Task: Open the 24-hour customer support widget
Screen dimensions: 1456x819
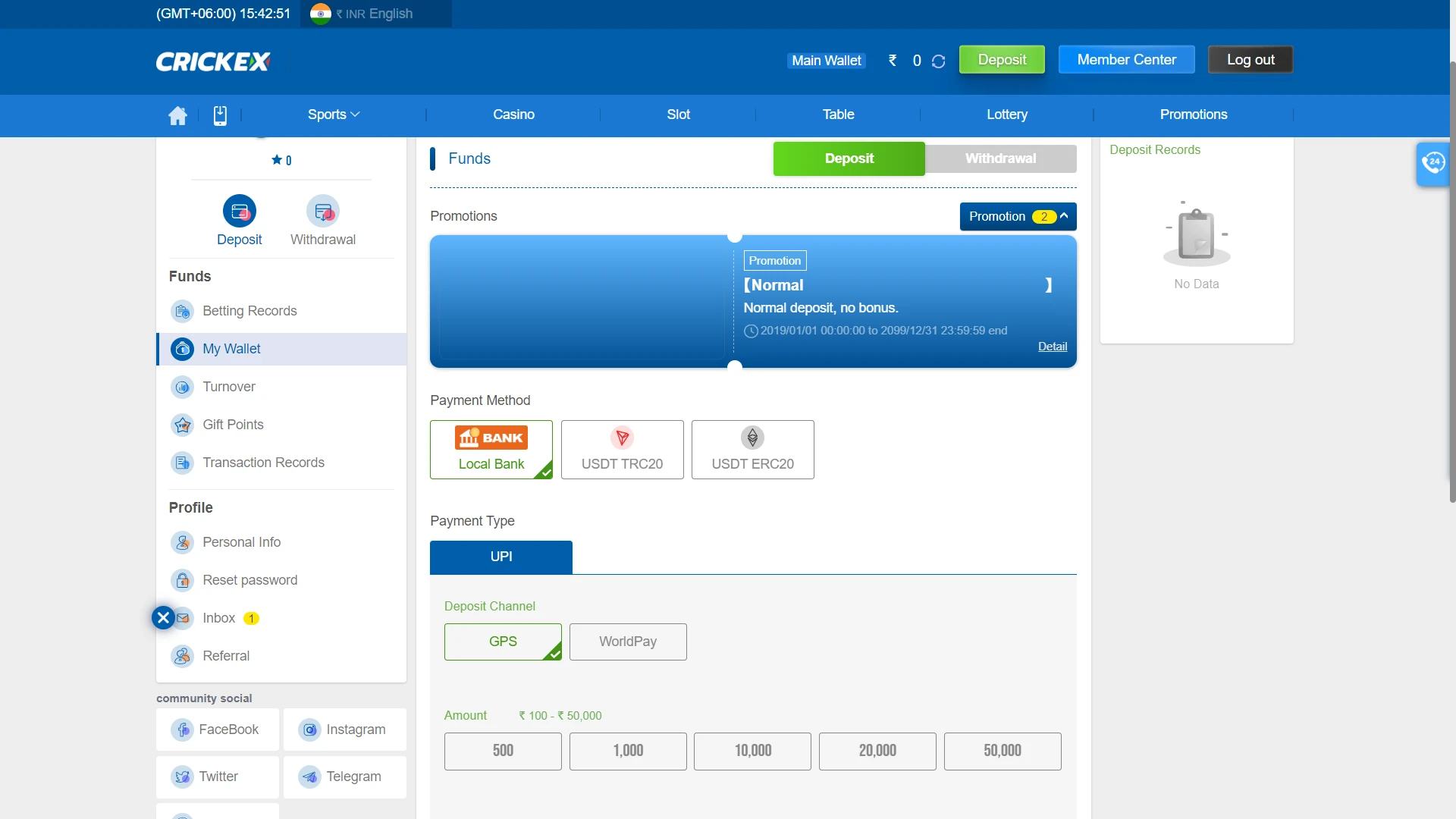Action: tap(1433, 163)
